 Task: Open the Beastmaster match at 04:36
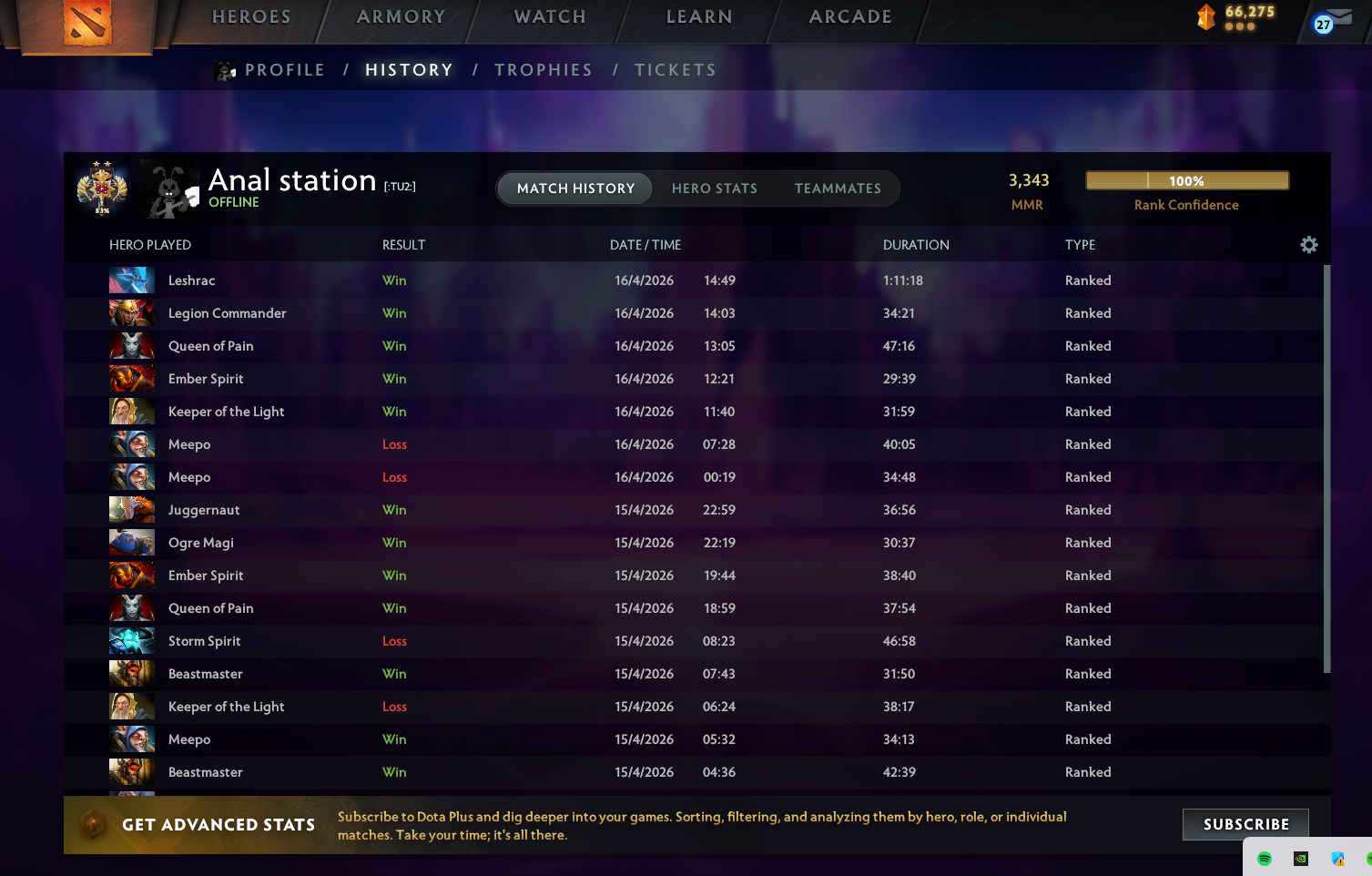coord(693,772)
